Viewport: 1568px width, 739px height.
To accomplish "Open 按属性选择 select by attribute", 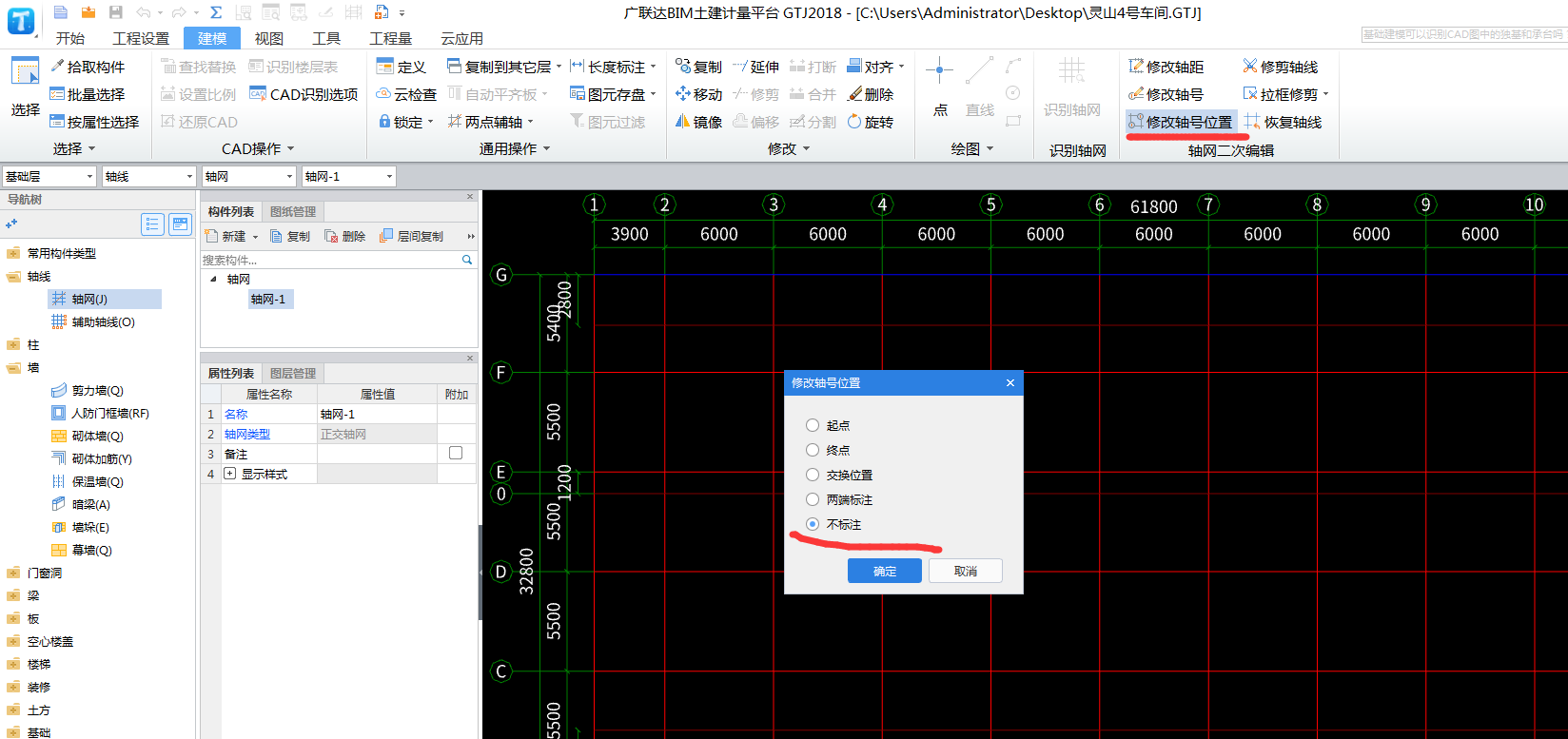I will [94, 122].
